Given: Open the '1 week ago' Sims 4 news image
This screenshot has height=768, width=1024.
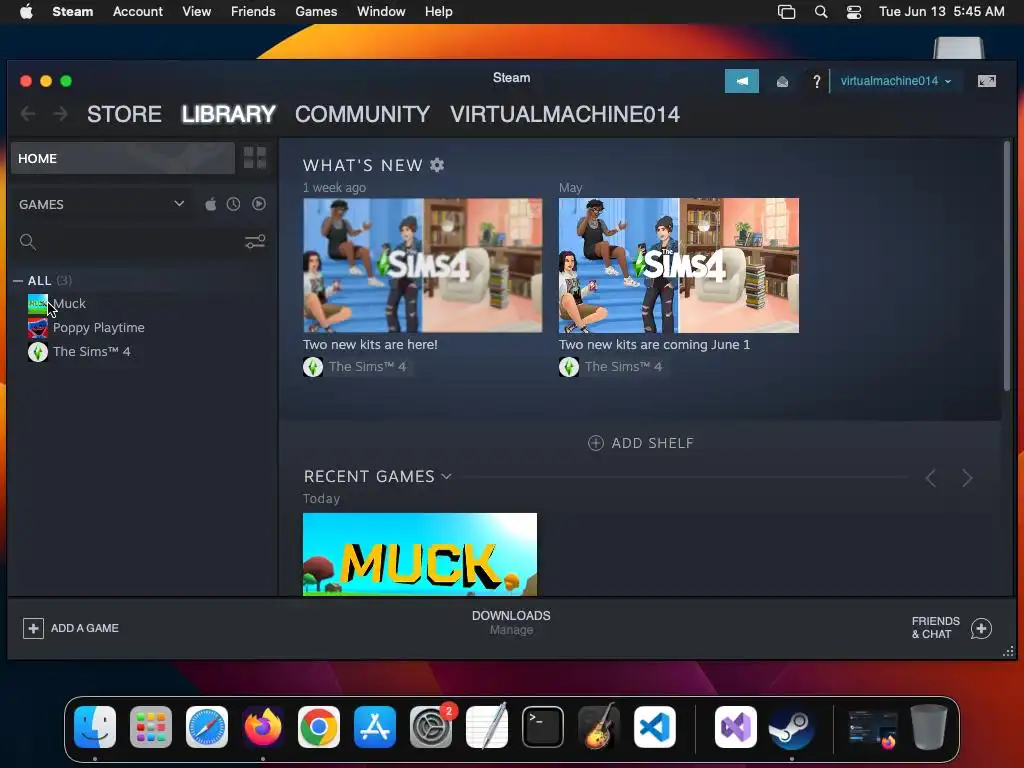Looking at the screenshot, I should tap(423, 265).
